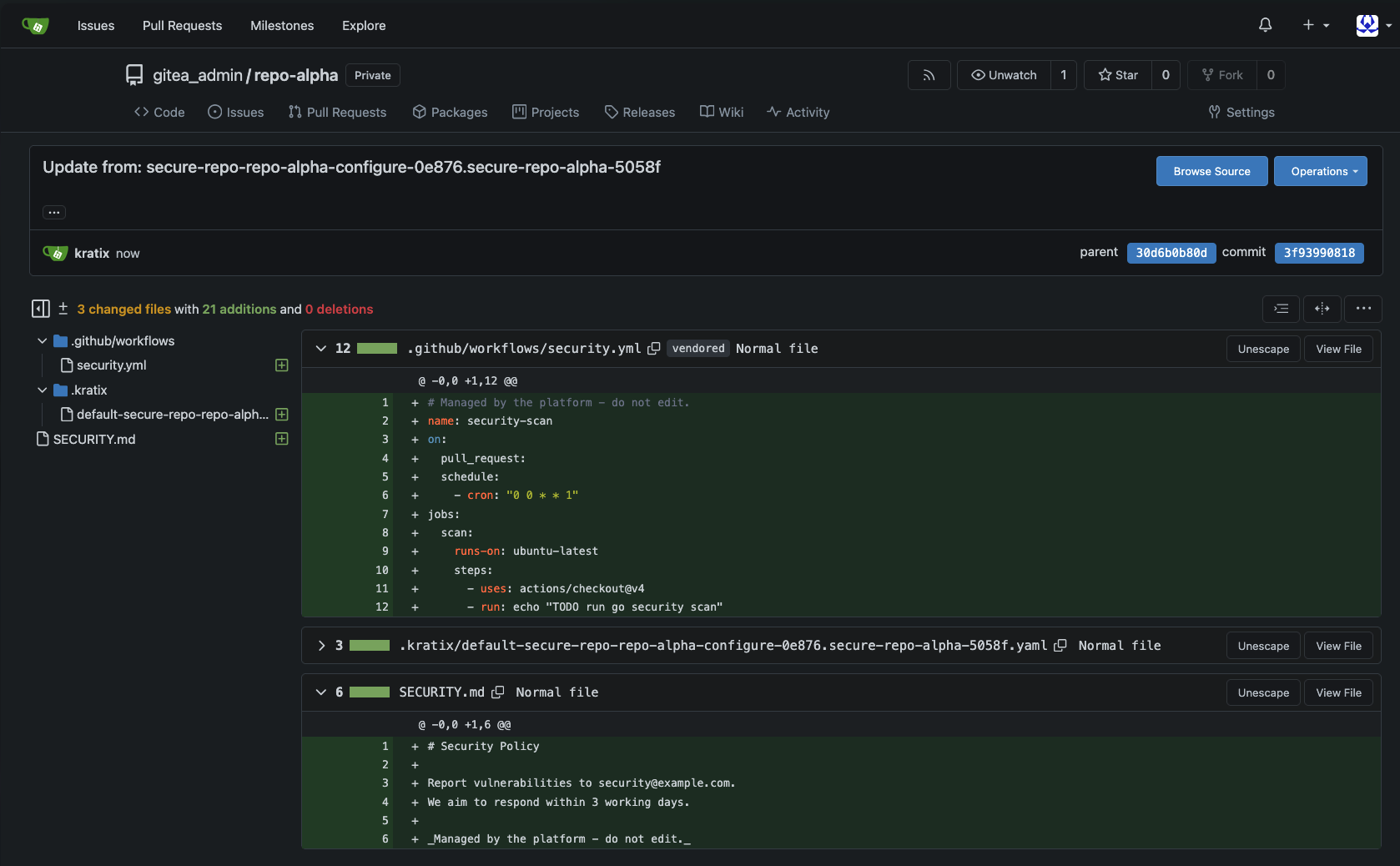Open the .github/workflows/security.yml filename link
1400x866 pixels.
[x=524, y=349]
